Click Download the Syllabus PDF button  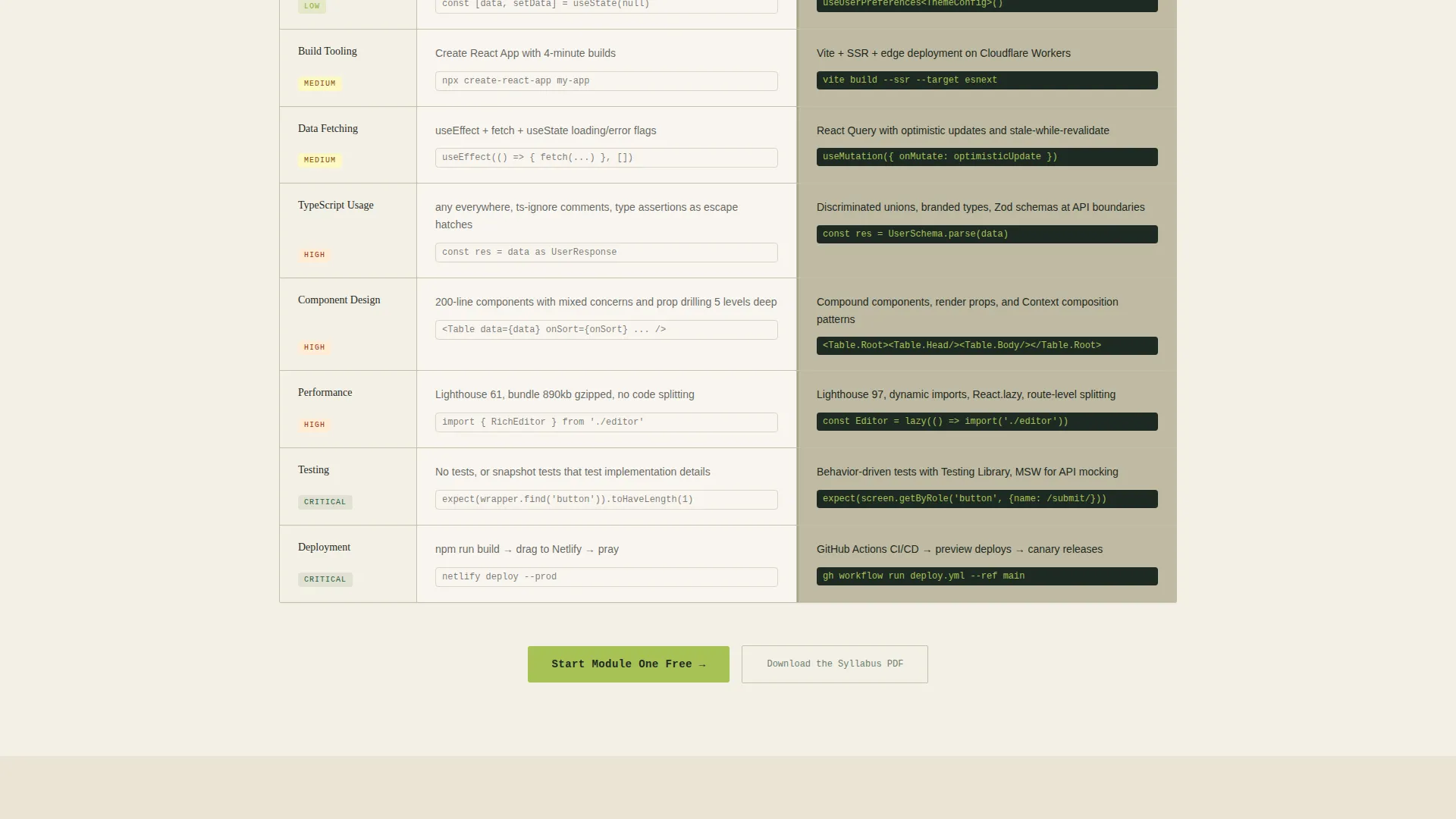(834, 664)
